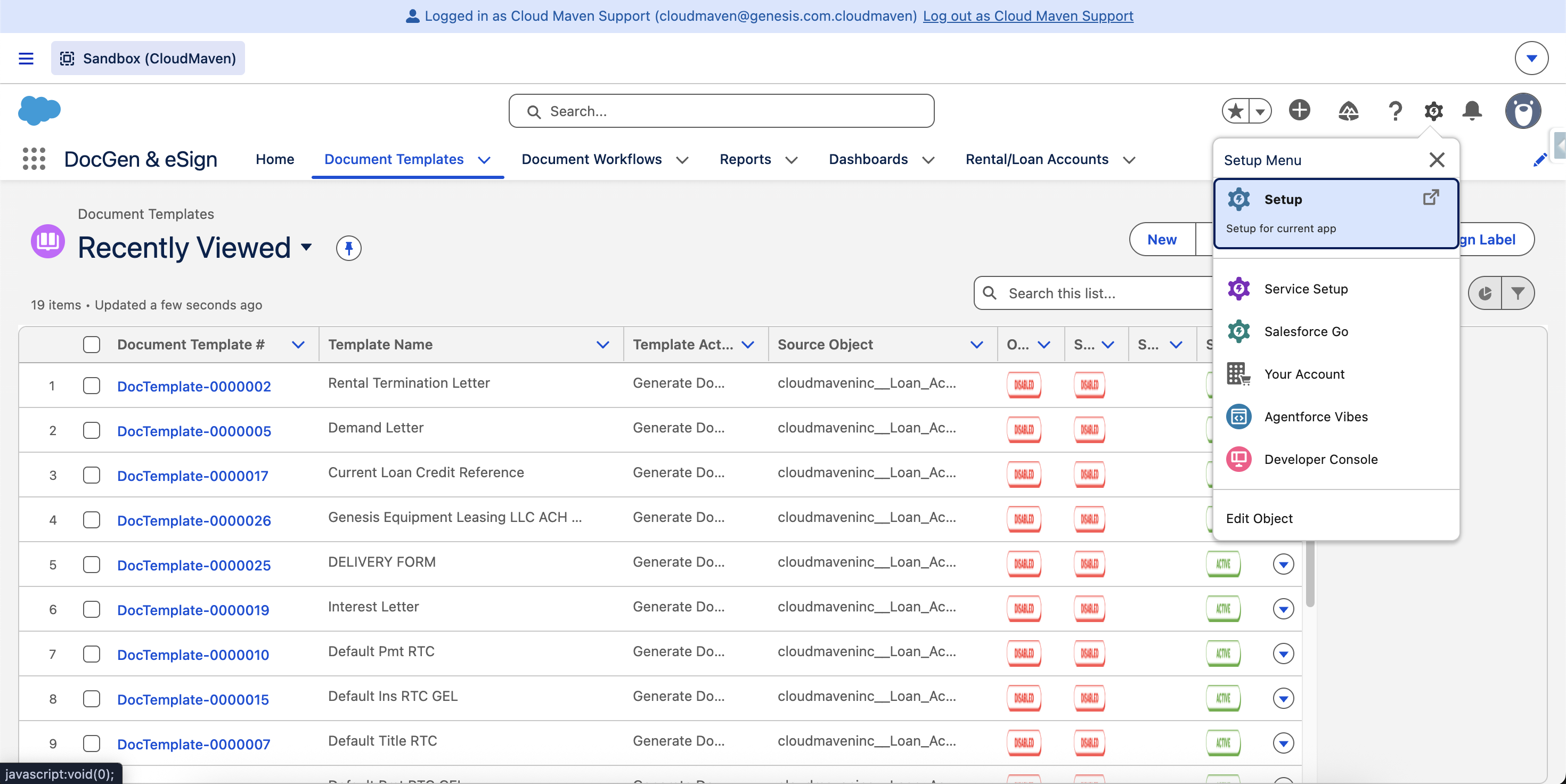
Task: Open the Reports tab
Action: pyautogui.click(x=745, y=159)
